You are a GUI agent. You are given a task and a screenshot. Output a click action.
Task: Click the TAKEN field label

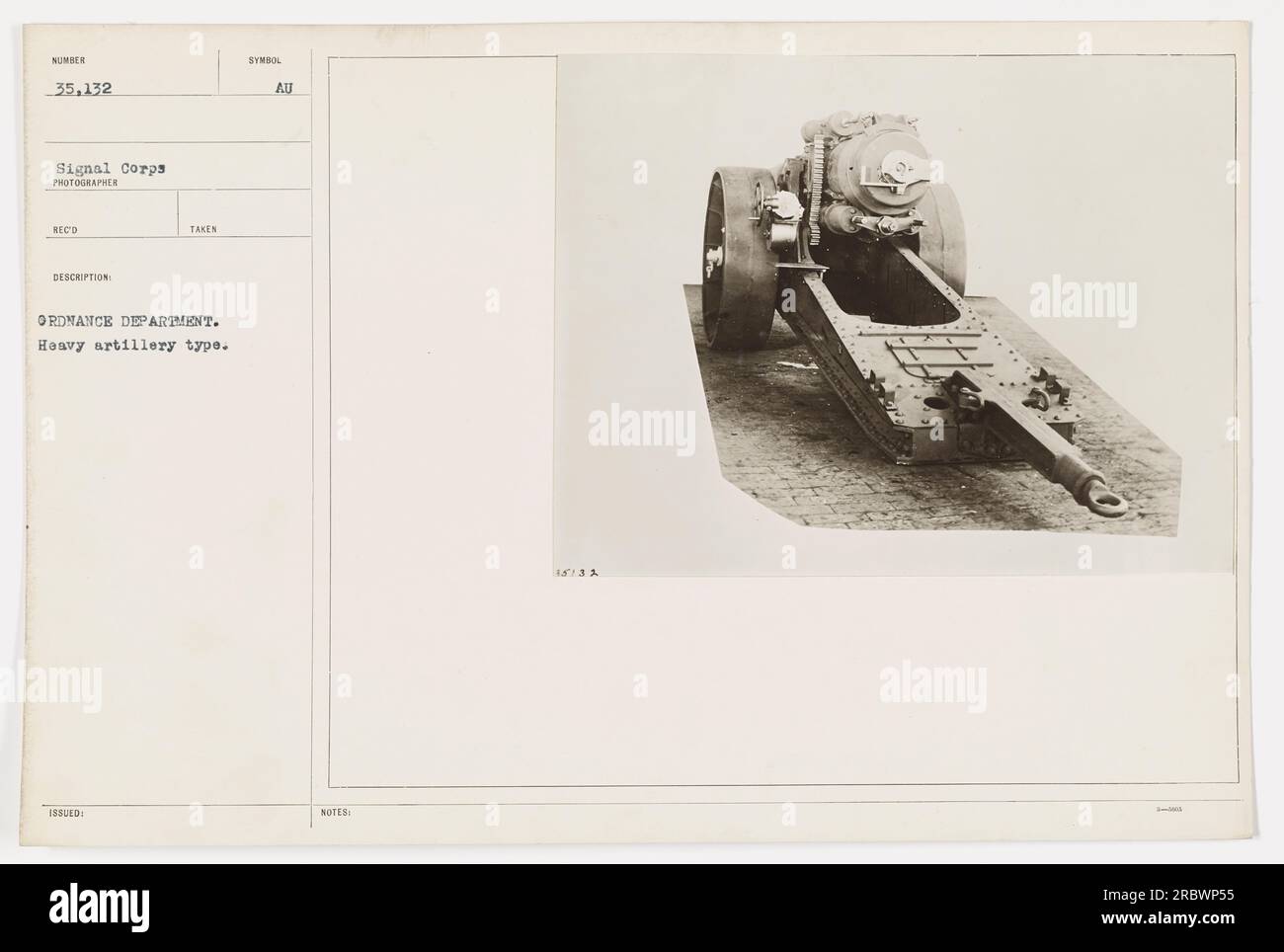click(202, 229)
